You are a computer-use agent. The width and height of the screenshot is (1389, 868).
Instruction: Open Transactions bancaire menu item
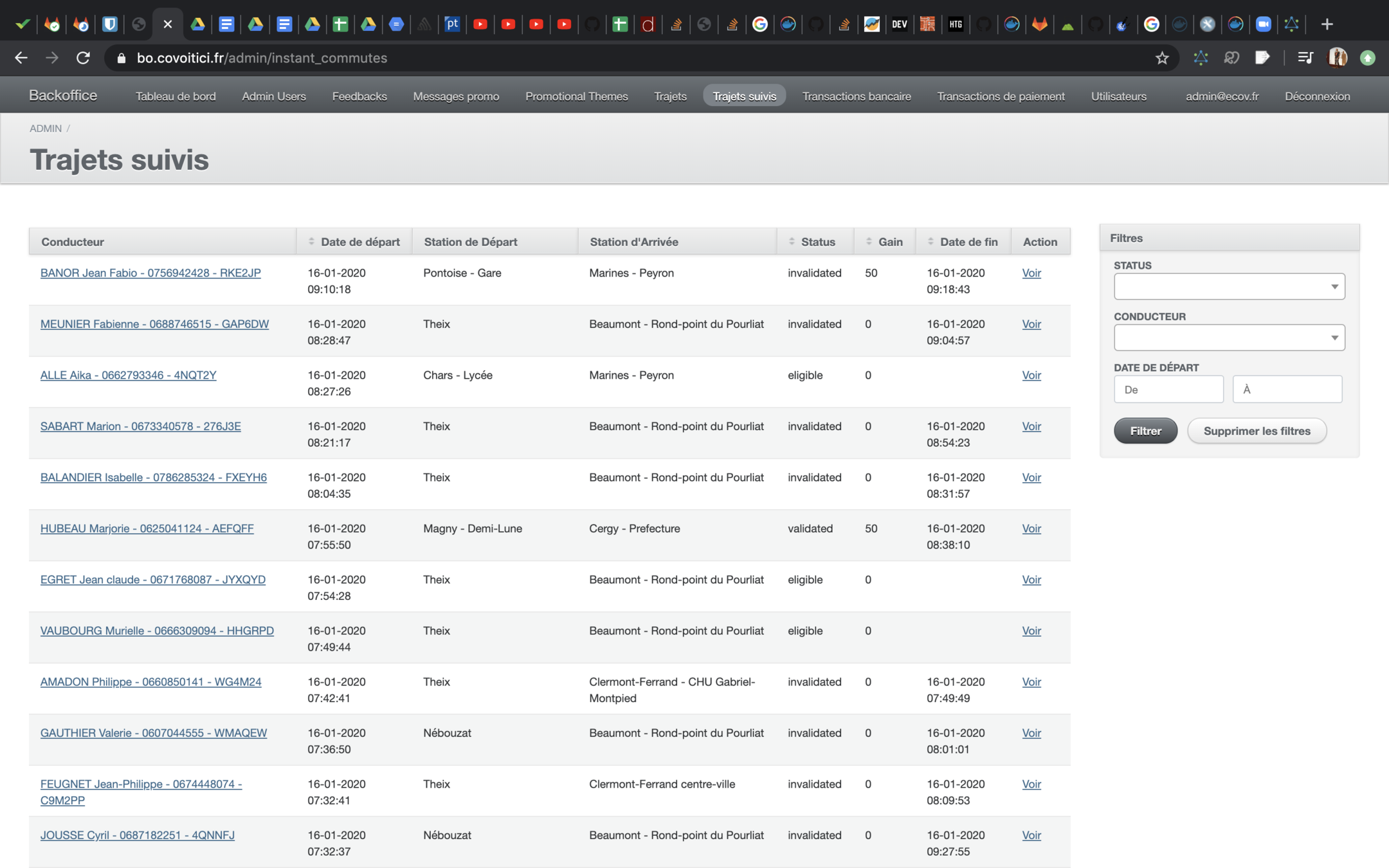(x=856, y=96)
